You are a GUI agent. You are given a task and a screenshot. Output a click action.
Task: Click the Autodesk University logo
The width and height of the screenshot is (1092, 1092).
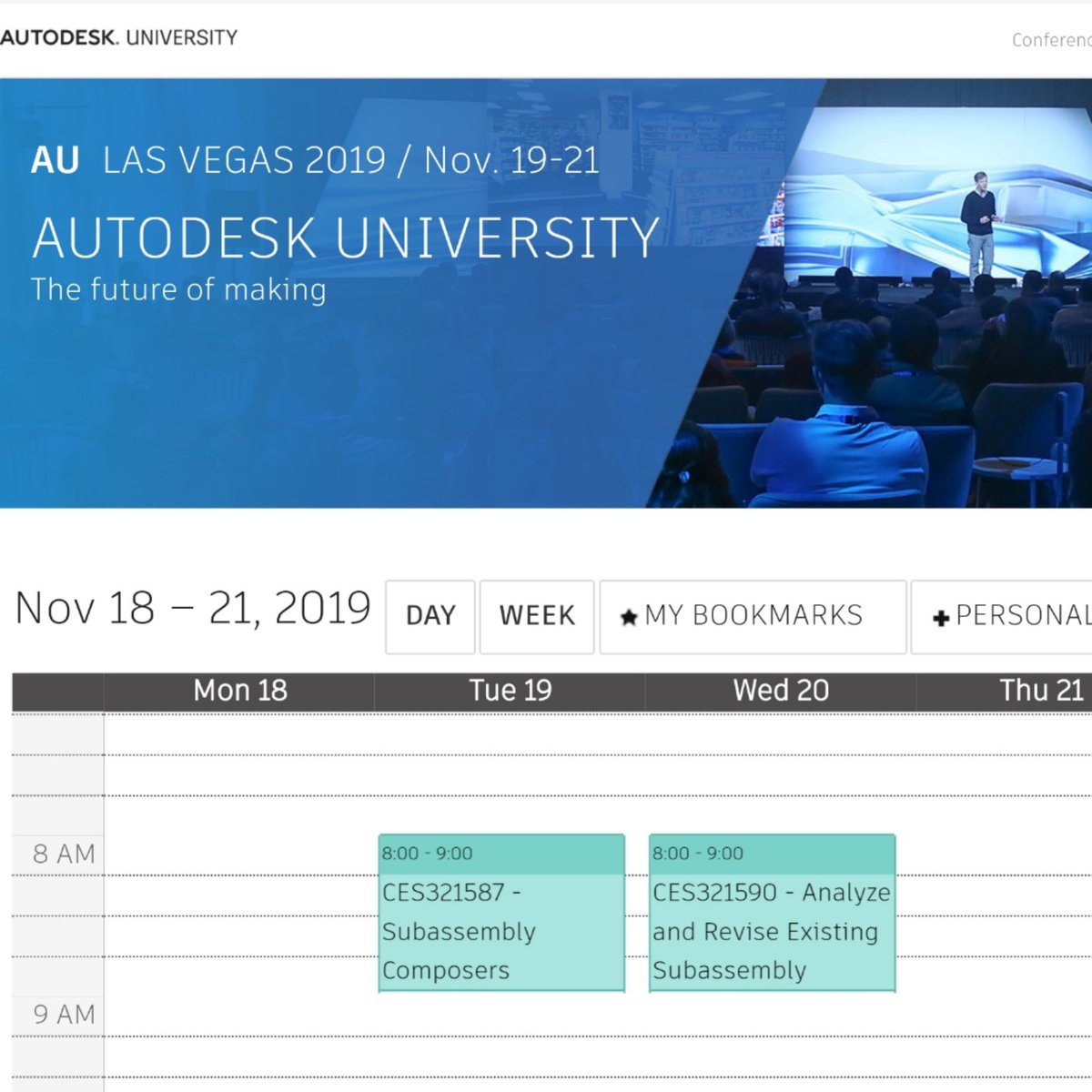[x=119, y=37]
